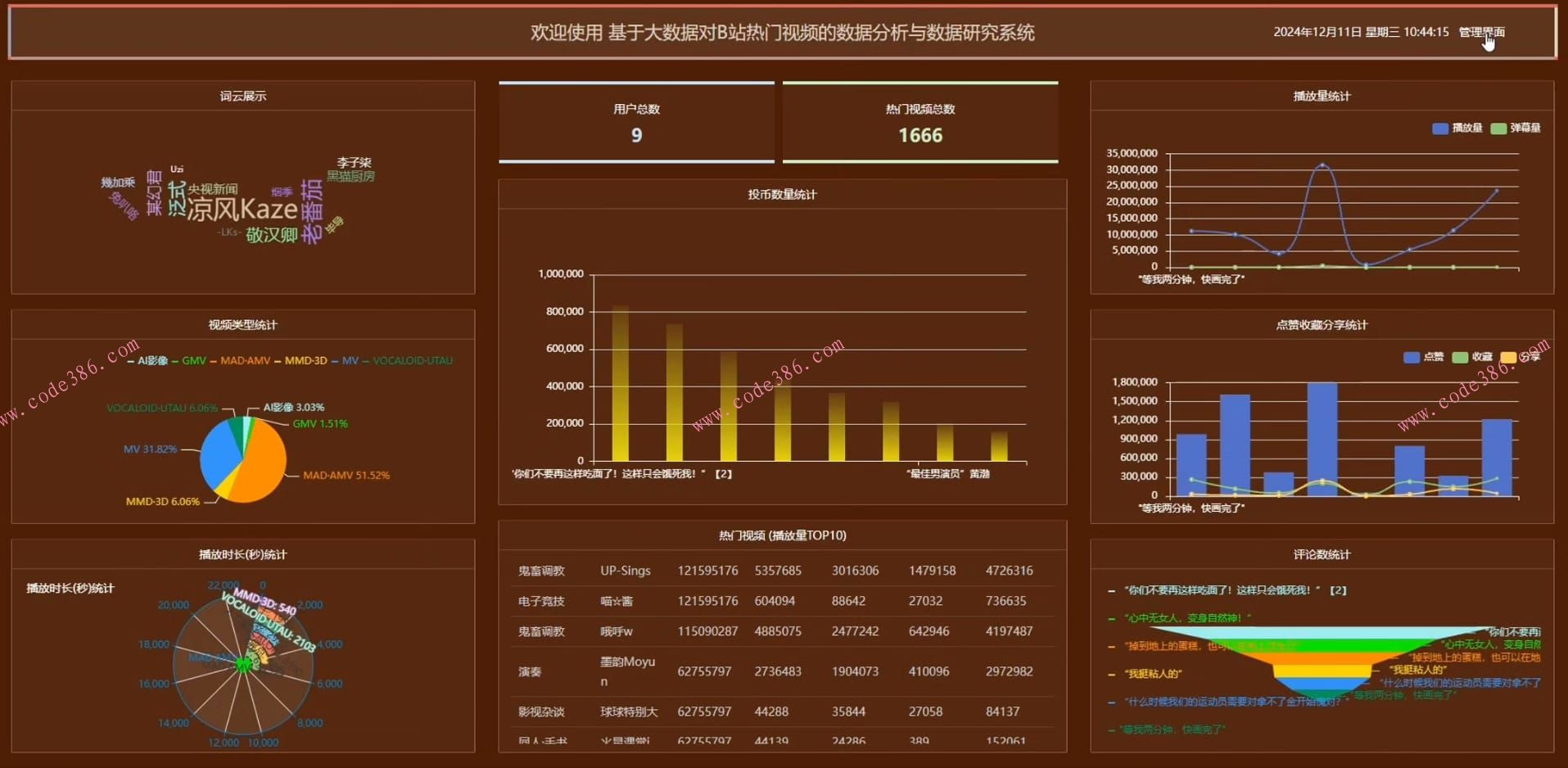This screenshot has width=1568, height=768.
Task: Toggle the GMV legend entry above the pie
Action: 188,360
